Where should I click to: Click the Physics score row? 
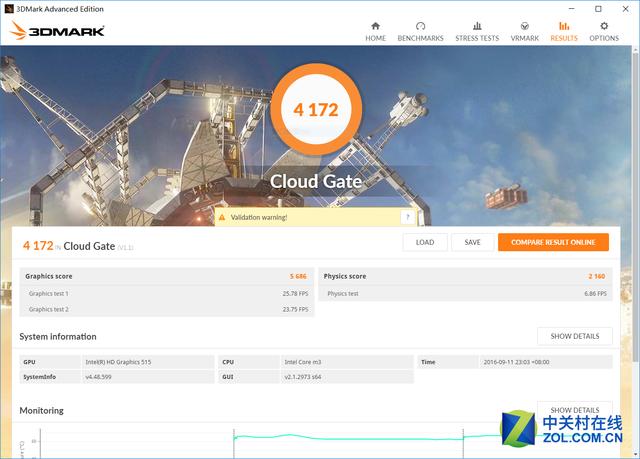[465, 276]
